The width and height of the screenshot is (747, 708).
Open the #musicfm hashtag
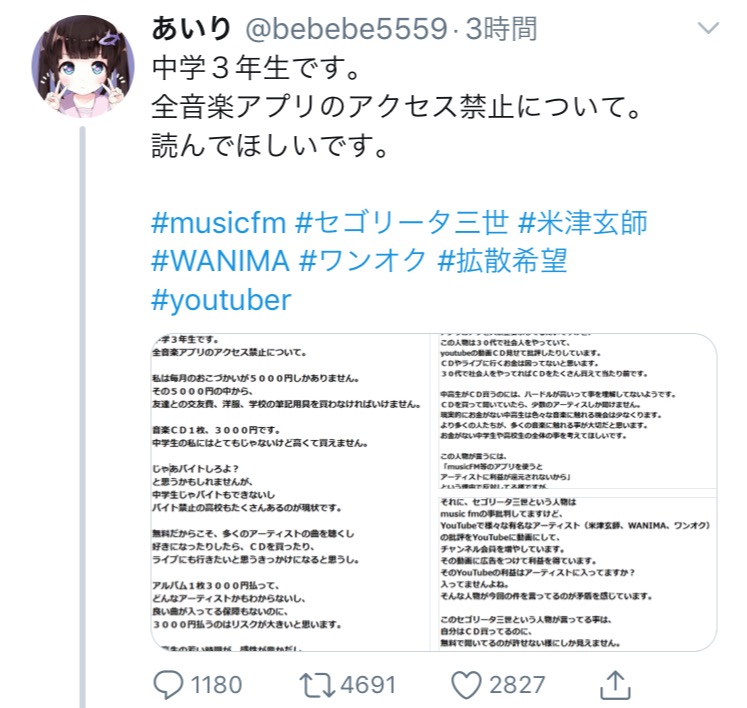coord(219,223)
